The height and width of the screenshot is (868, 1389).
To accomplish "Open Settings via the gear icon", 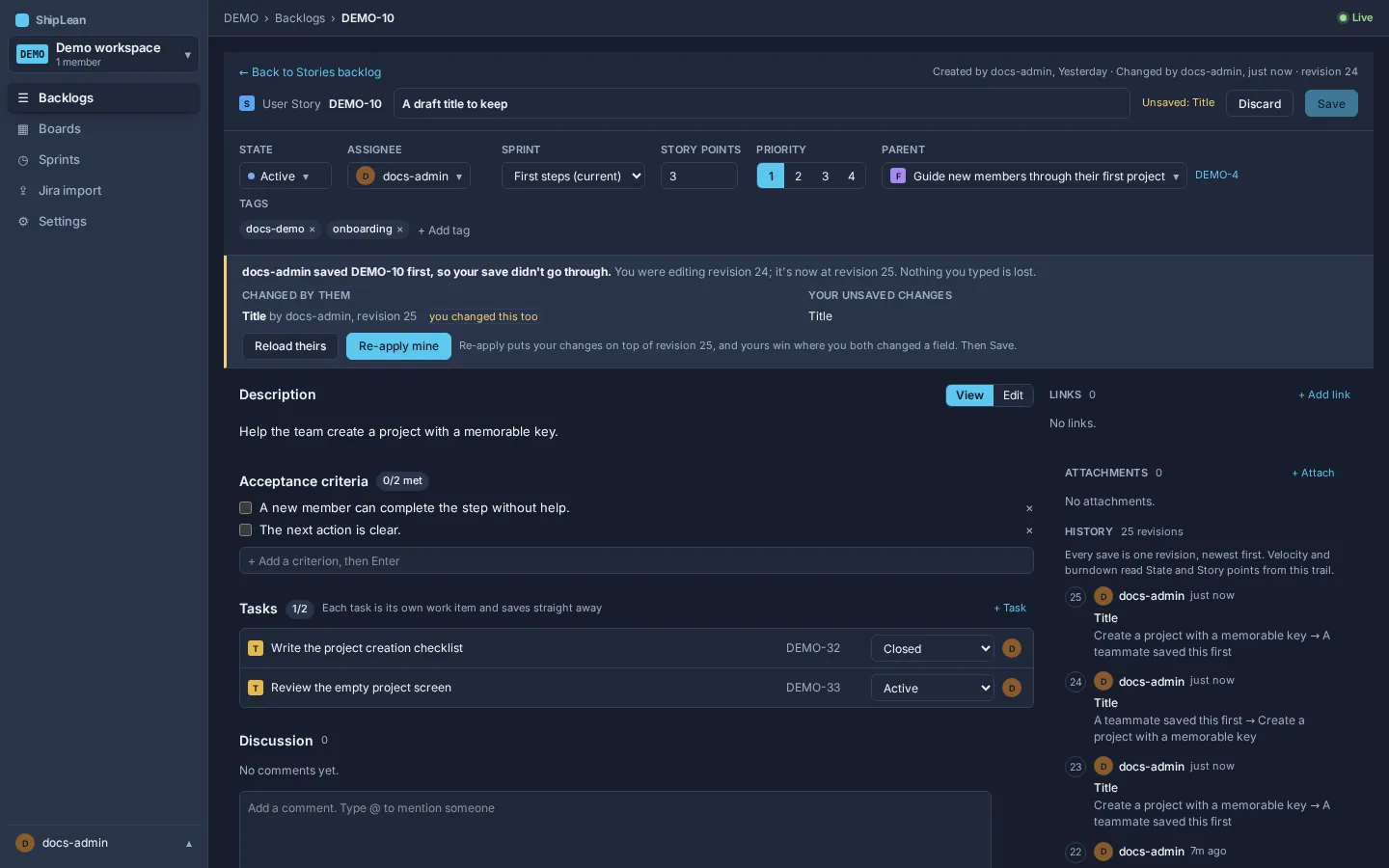I will pyautogui.click(x=23, y=222).
